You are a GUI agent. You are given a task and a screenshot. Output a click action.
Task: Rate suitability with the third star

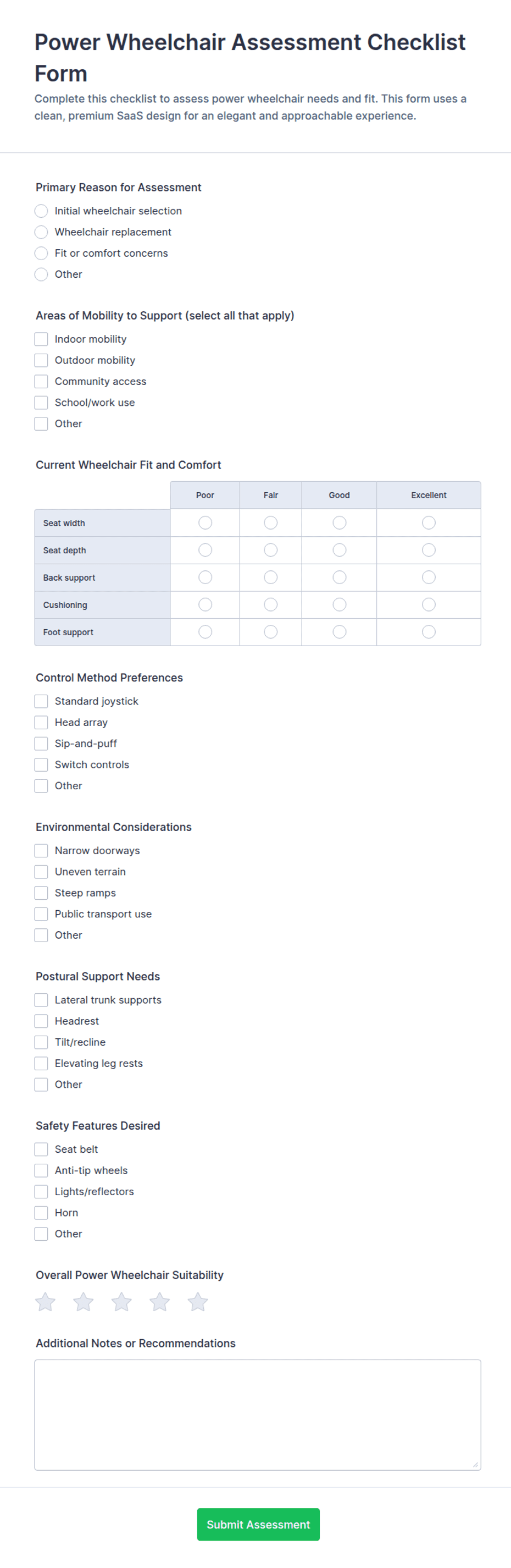point(121,1302)
